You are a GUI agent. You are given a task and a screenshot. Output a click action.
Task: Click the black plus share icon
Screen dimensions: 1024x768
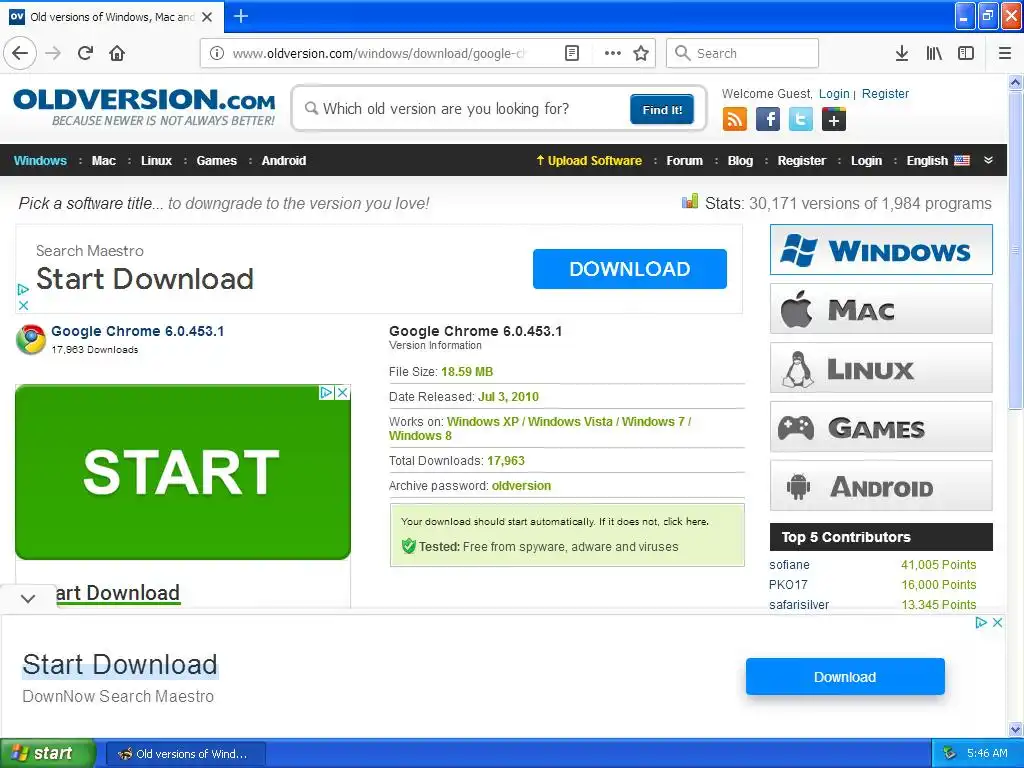(x=834, y=120)
